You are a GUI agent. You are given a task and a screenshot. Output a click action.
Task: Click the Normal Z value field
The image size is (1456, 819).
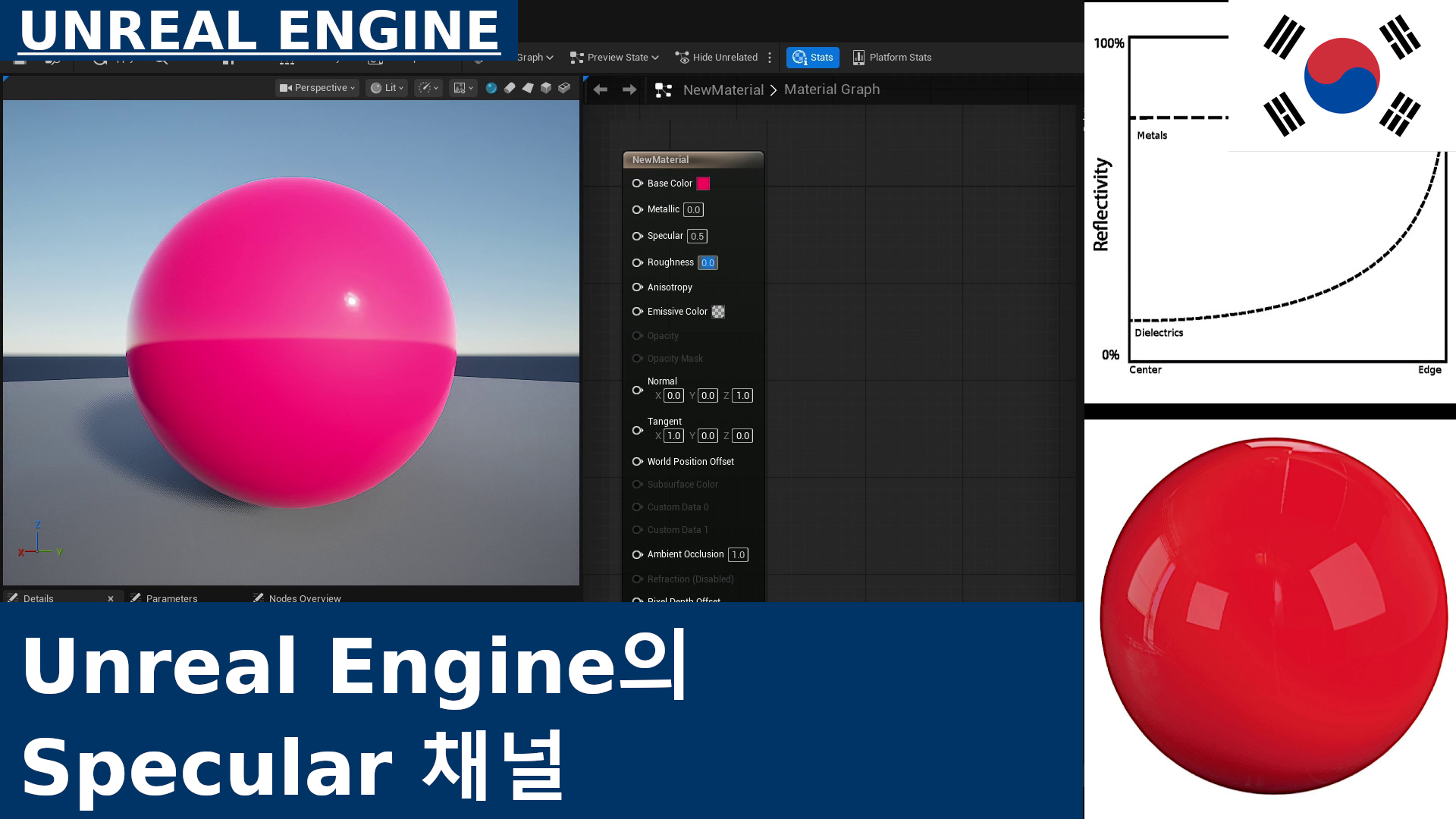742,396
